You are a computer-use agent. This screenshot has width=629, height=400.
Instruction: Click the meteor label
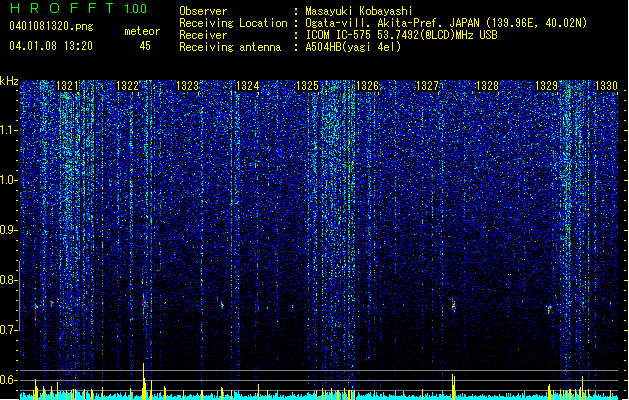pyautogui.click(x=142, y=31)
